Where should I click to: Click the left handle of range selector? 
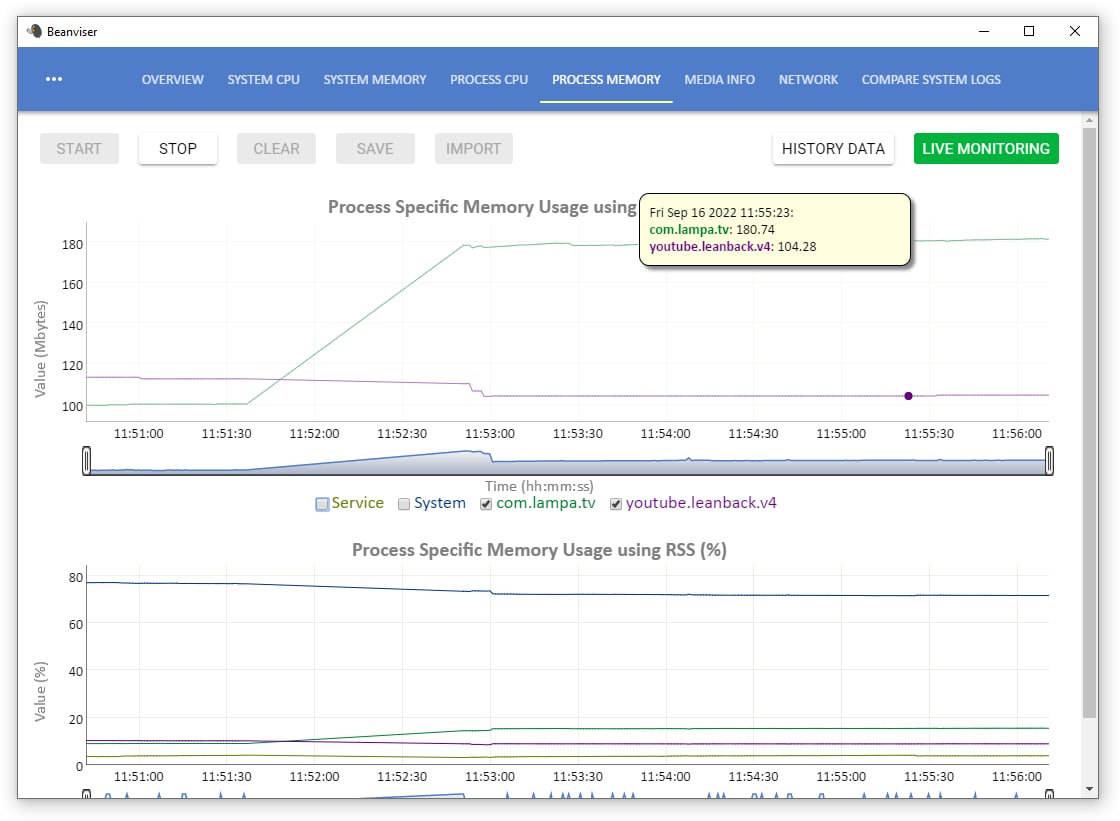(x=87, y=461)
